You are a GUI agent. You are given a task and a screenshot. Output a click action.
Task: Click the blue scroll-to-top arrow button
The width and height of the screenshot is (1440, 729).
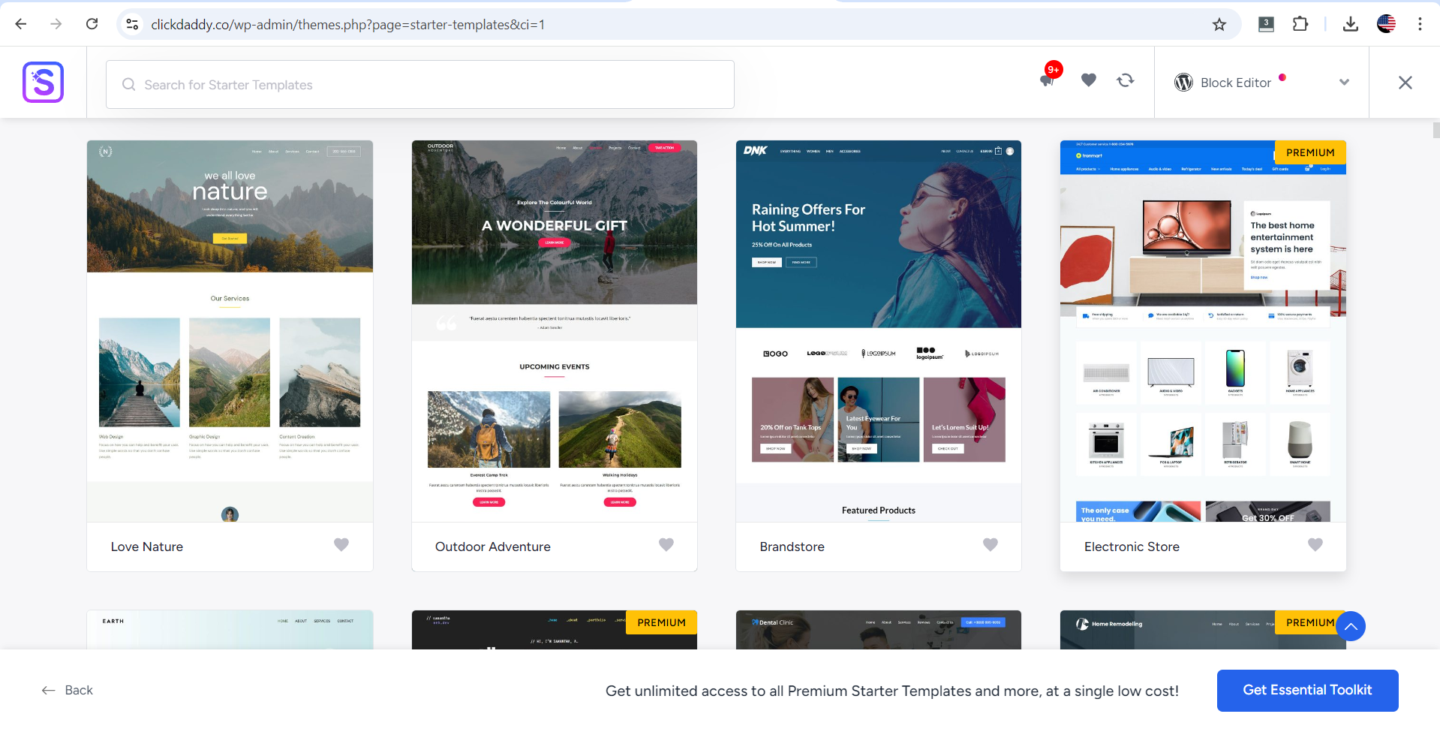point(1351,626)
